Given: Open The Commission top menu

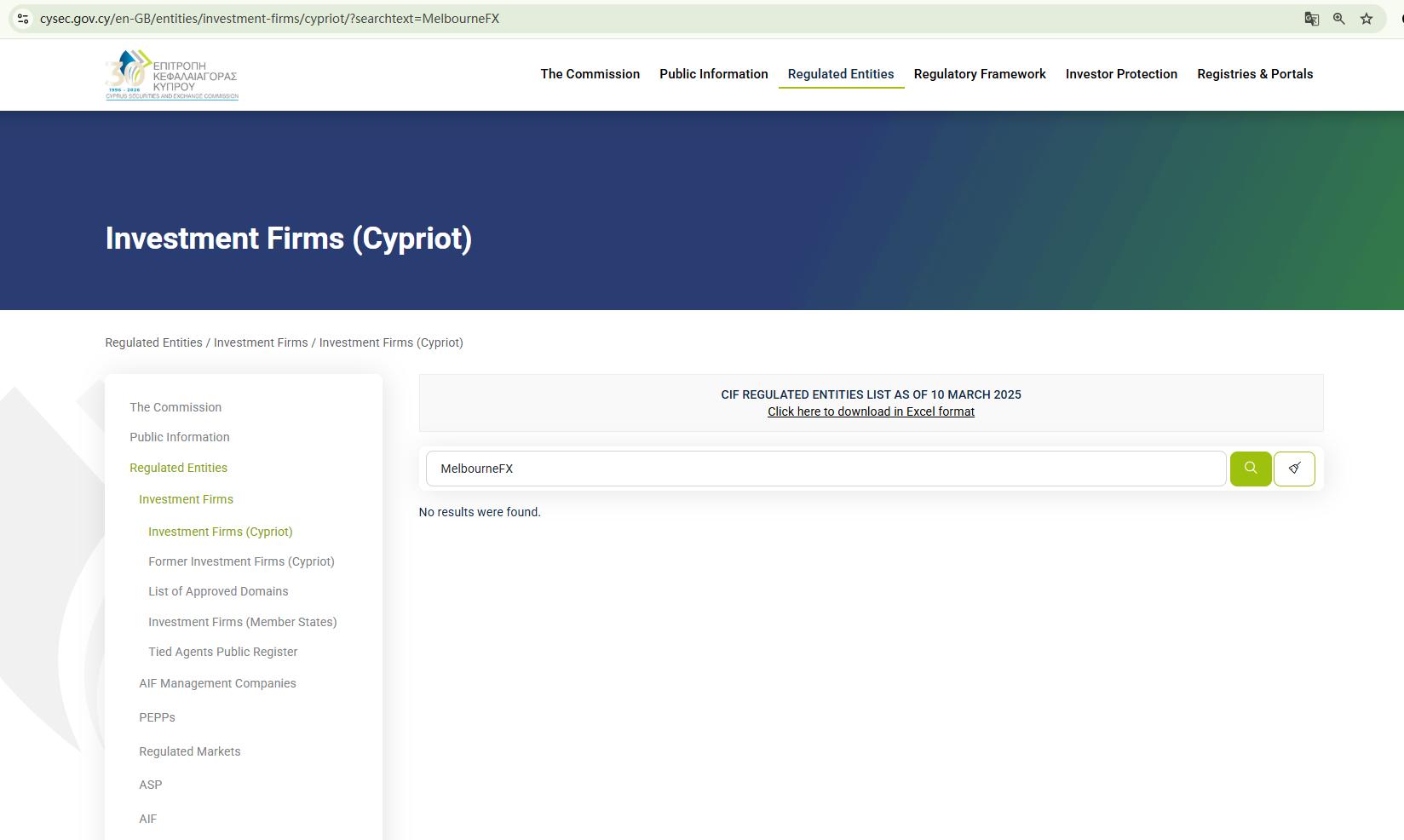Looking at the screenshot, I should pyautogui.click(x=590, y=74).
